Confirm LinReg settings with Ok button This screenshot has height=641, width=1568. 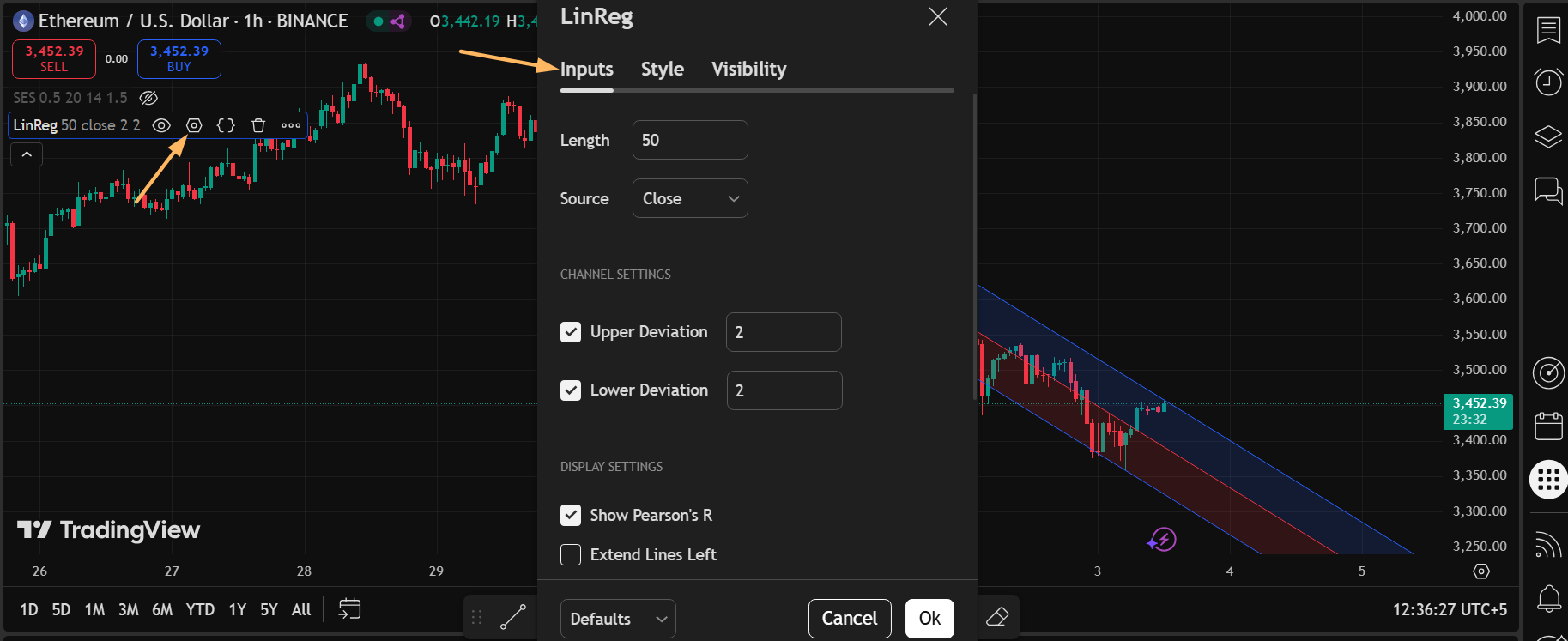click(929, 619)
